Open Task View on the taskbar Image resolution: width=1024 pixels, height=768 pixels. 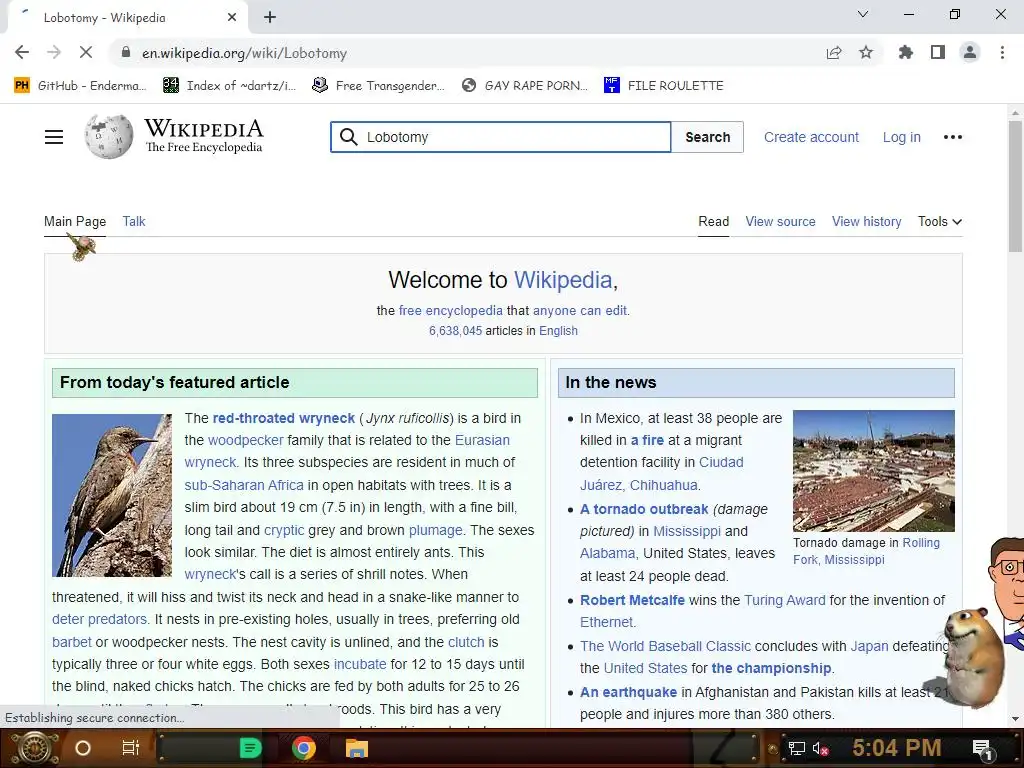[x=131, y=748]
